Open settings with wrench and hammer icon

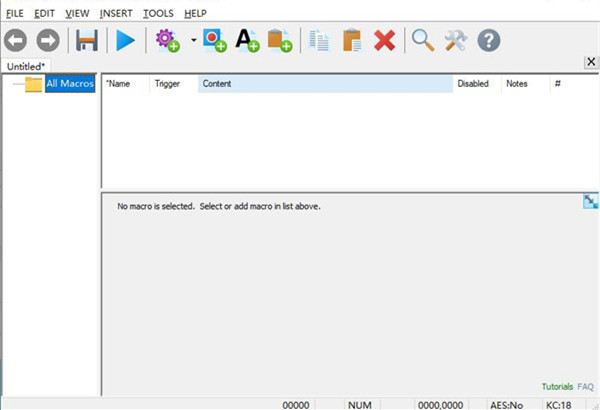(x=455, y=40)
